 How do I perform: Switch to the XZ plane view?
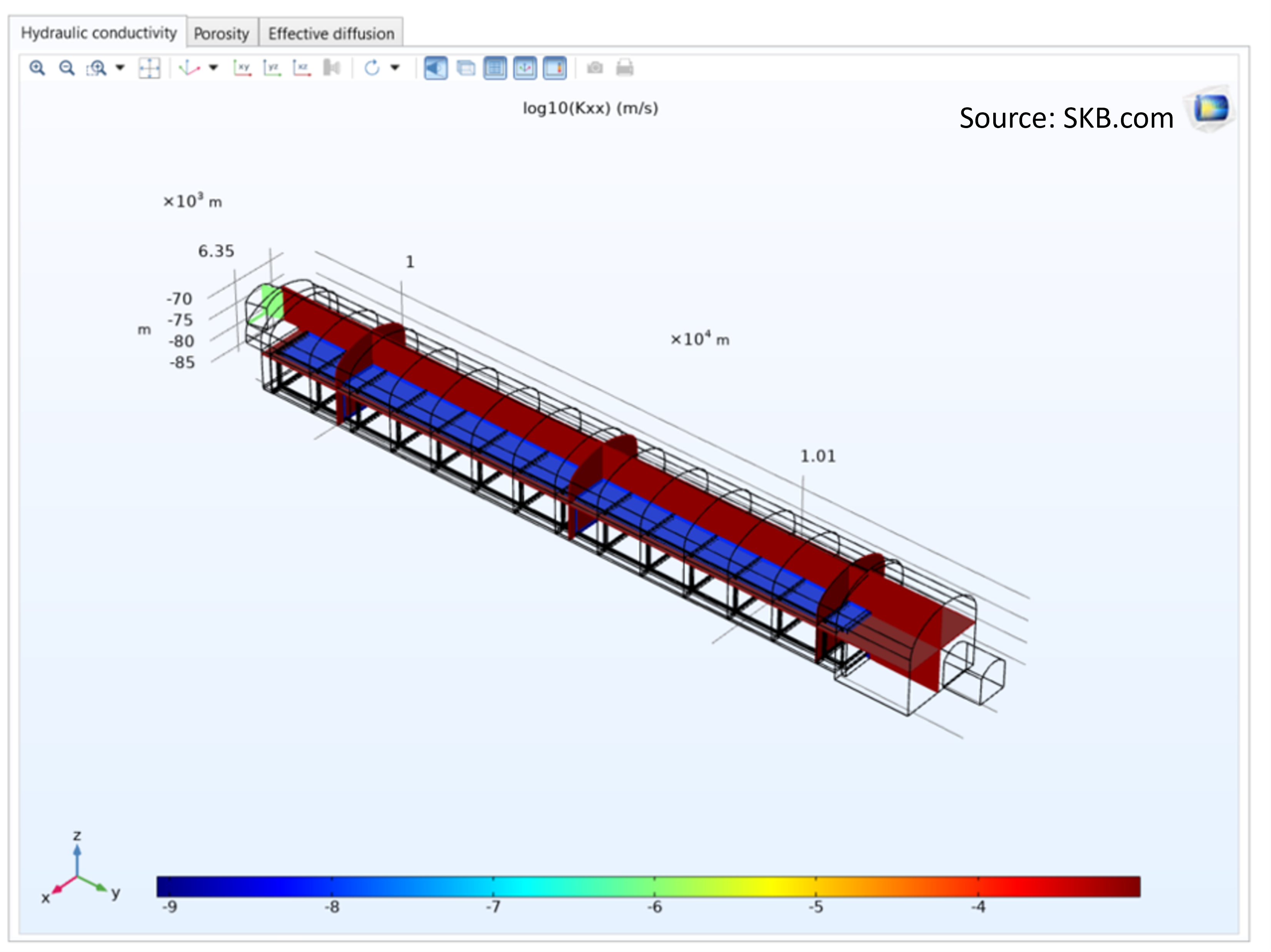(302, 68)
